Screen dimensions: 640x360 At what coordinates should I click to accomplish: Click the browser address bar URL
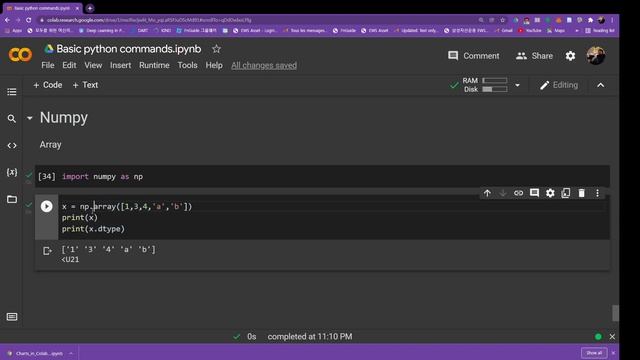149,20
